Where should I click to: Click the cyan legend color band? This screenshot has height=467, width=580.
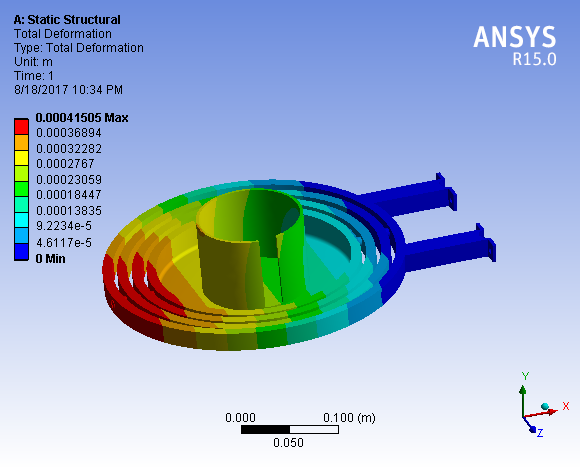pos(21,220)
